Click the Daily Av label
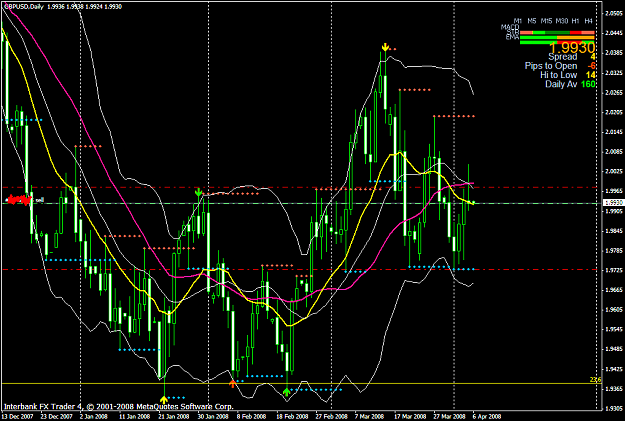The image size is (625, 421). click(x=561, y=84)
